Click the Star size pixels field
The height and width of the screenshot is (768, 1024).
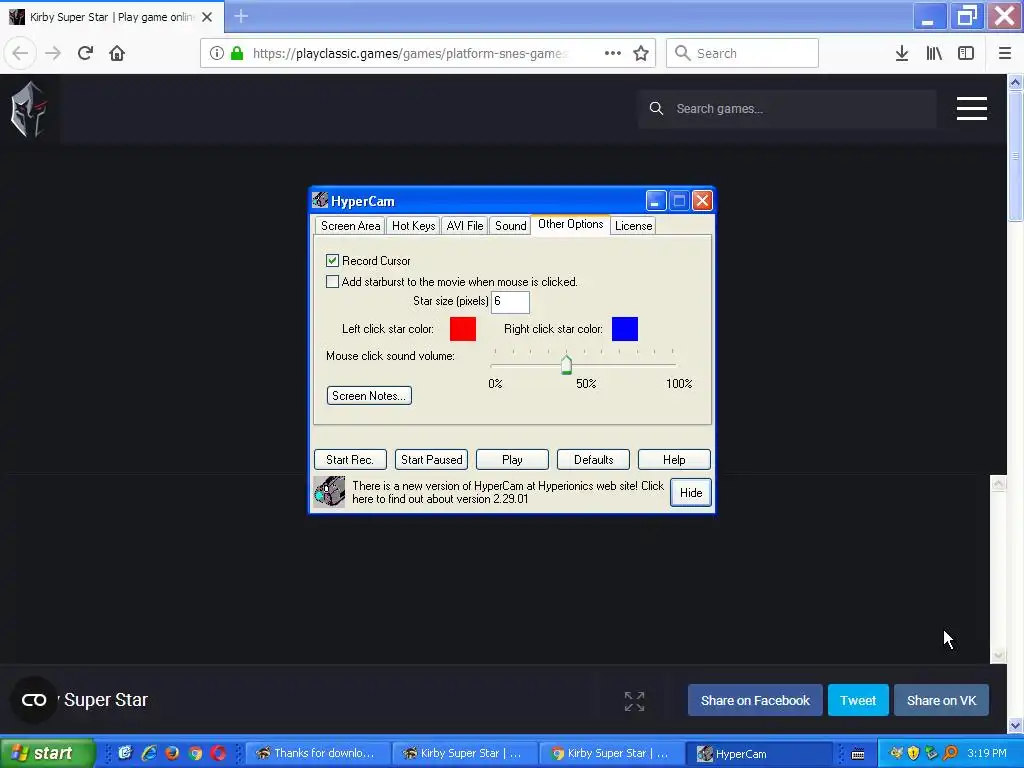510,302
